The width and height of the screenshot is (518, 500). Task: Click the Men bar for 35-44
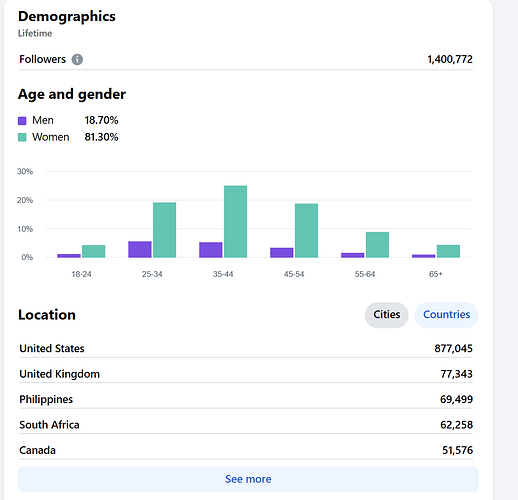coord(211,250)
